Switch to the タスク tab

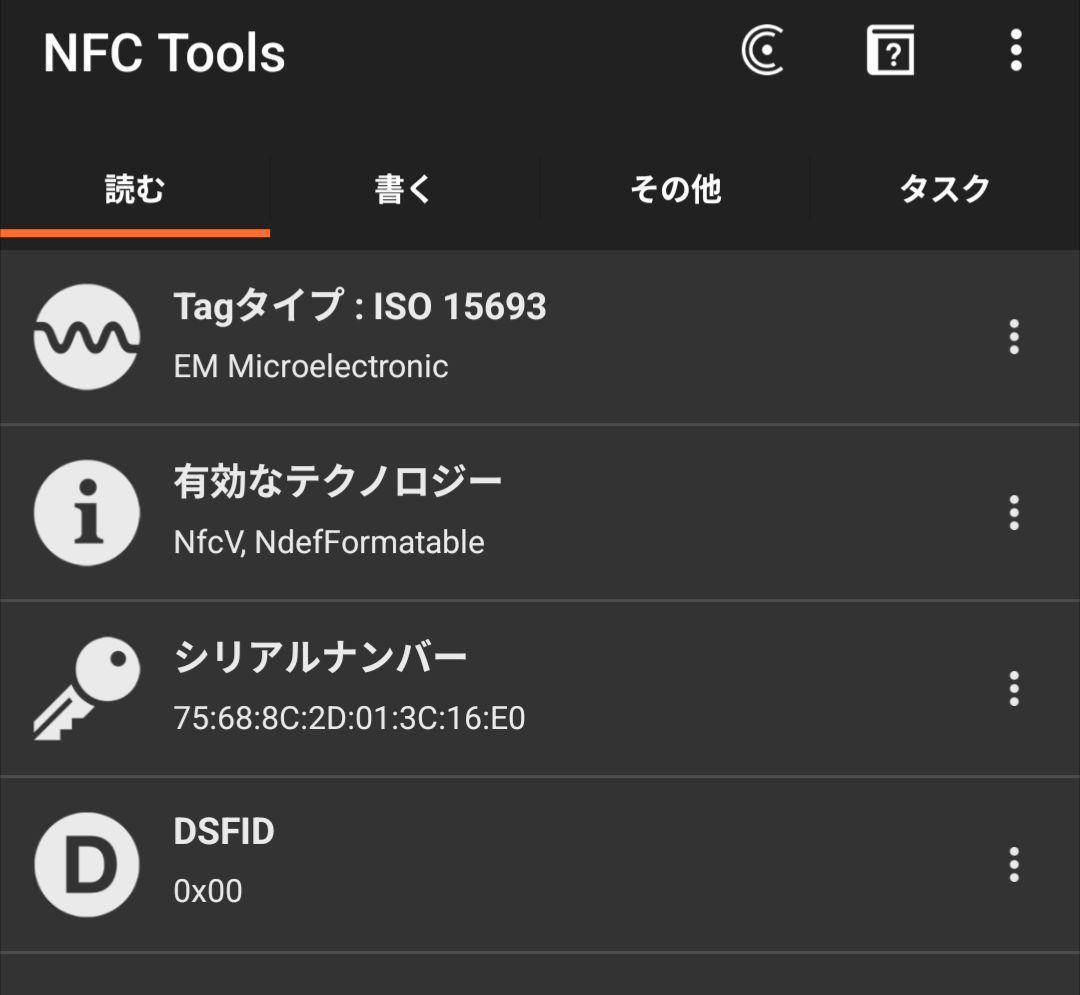pyautogui.click(x=945, y=189)
